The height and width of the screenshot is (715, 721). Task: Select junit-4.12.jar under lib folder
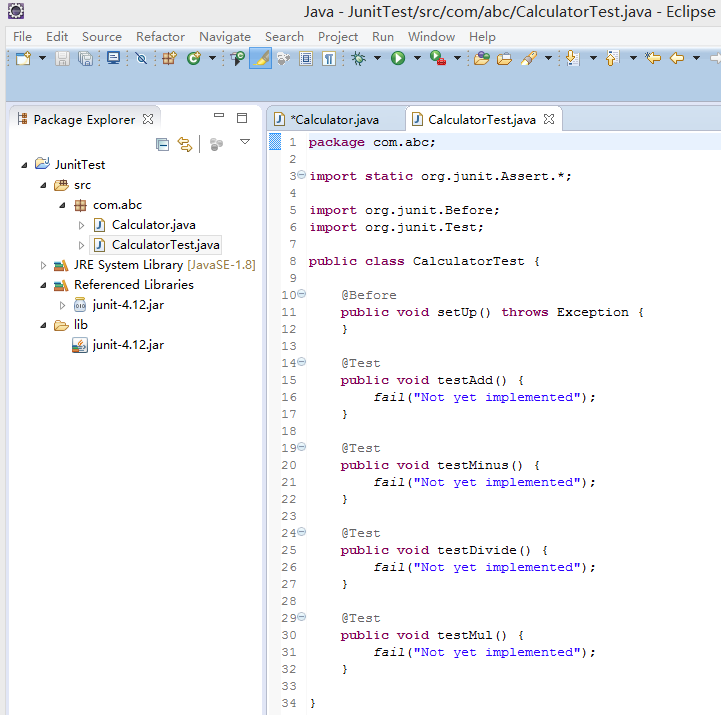pos(128,345)
